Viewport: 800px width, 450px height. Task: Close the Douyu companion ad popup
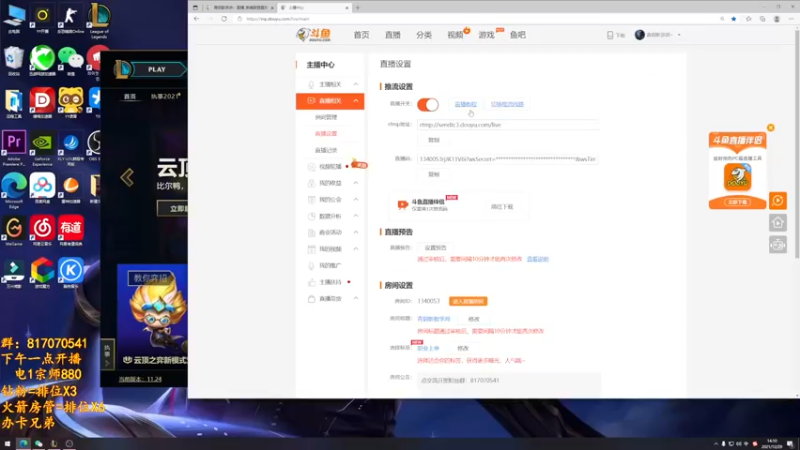tap(770, 128)
